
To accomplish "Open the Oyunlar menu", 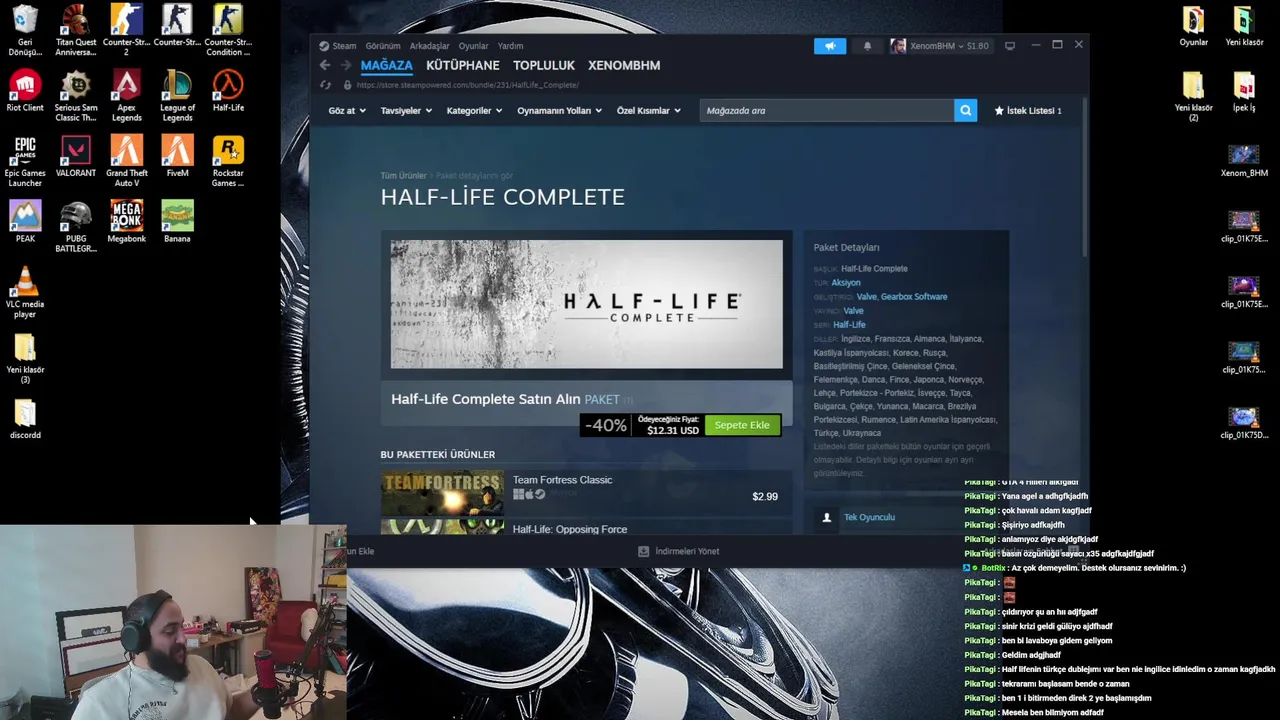I will (473, 46).
